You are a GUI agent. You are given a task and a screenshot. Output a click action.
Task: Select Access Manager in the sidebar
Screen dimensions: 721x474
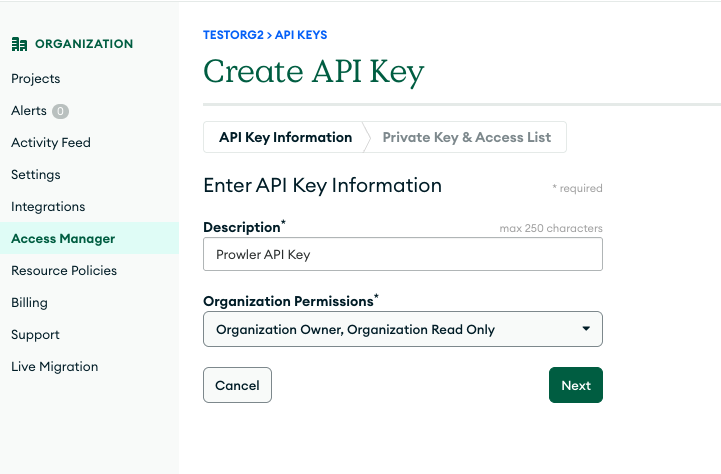[x=89, y=238]
